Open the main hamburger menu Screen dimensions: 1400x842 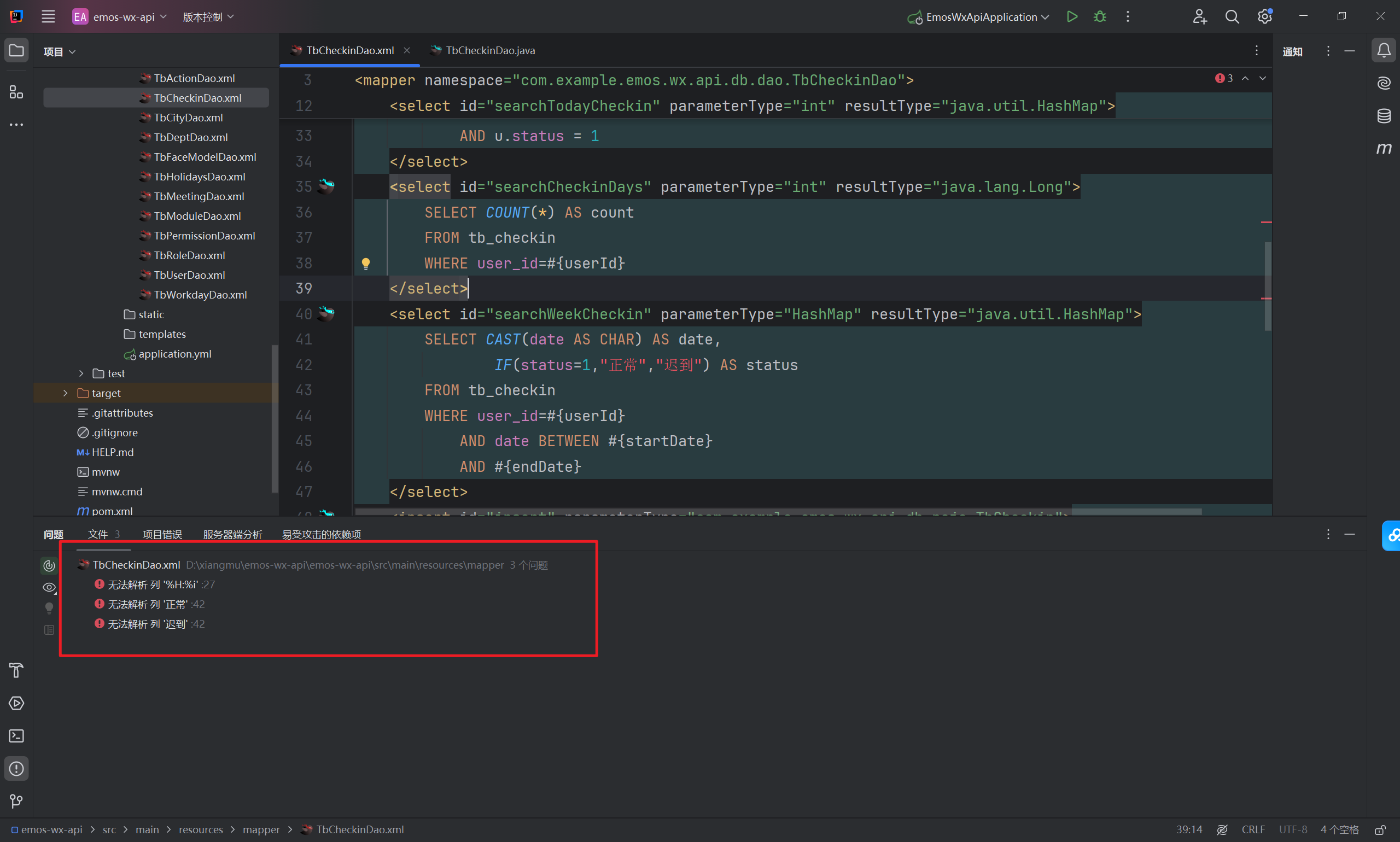click(x=48, y=16)
